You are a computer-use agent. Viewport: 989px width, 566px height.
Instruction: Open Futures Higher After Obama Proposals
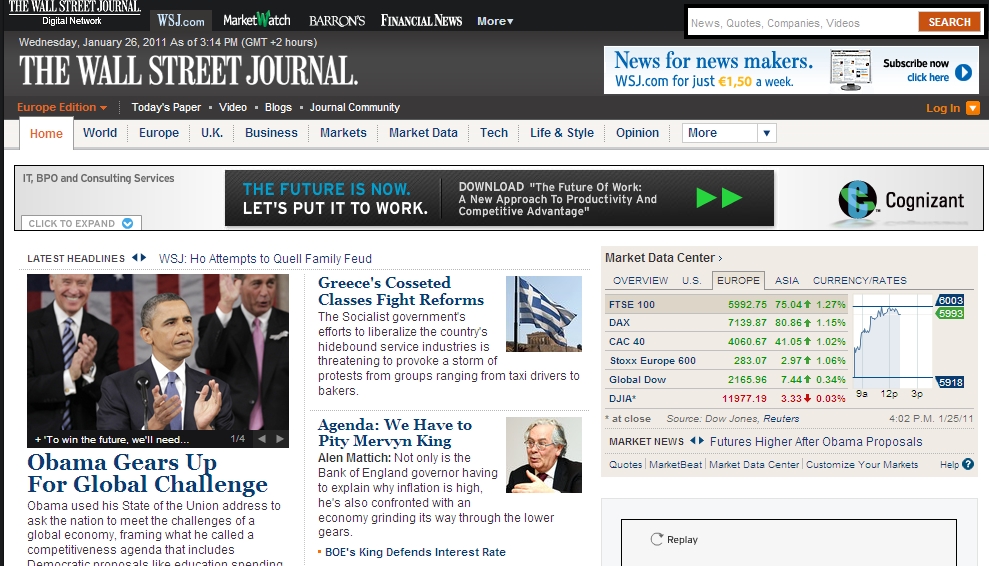pyautogui.click(x=816, y=442)
